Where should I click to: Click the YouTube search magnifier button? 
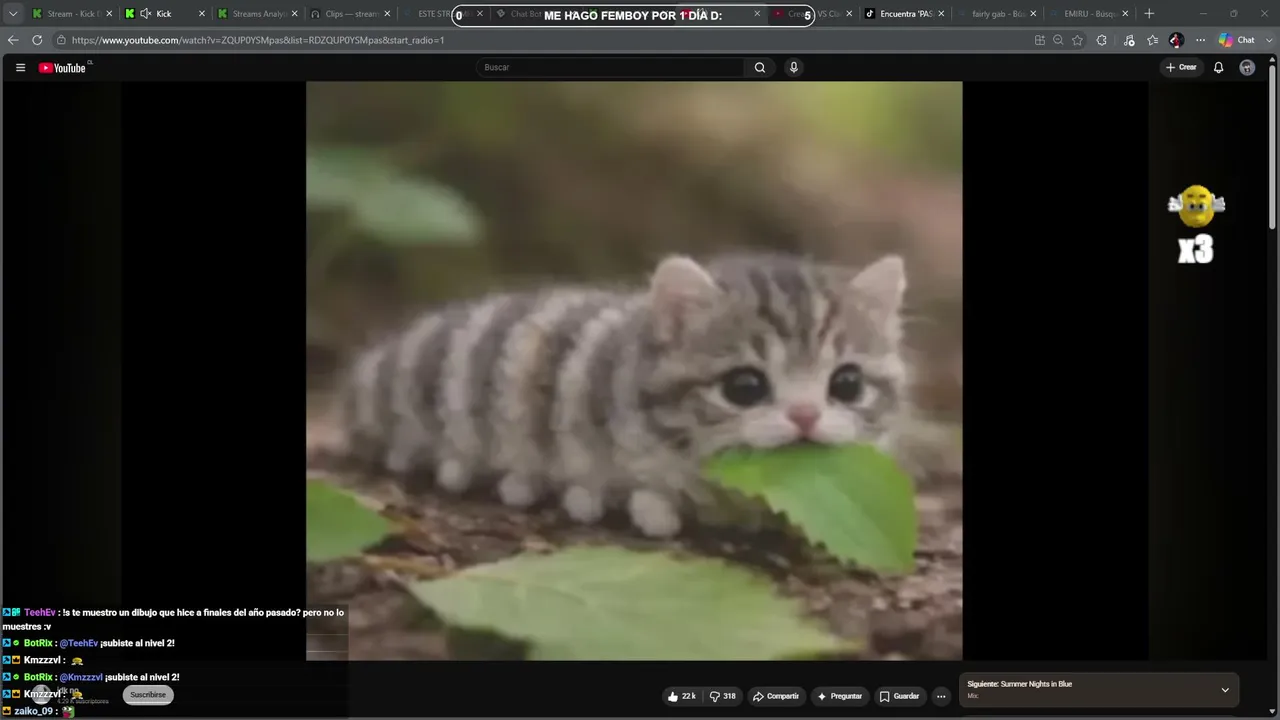[x=760, y=68]
